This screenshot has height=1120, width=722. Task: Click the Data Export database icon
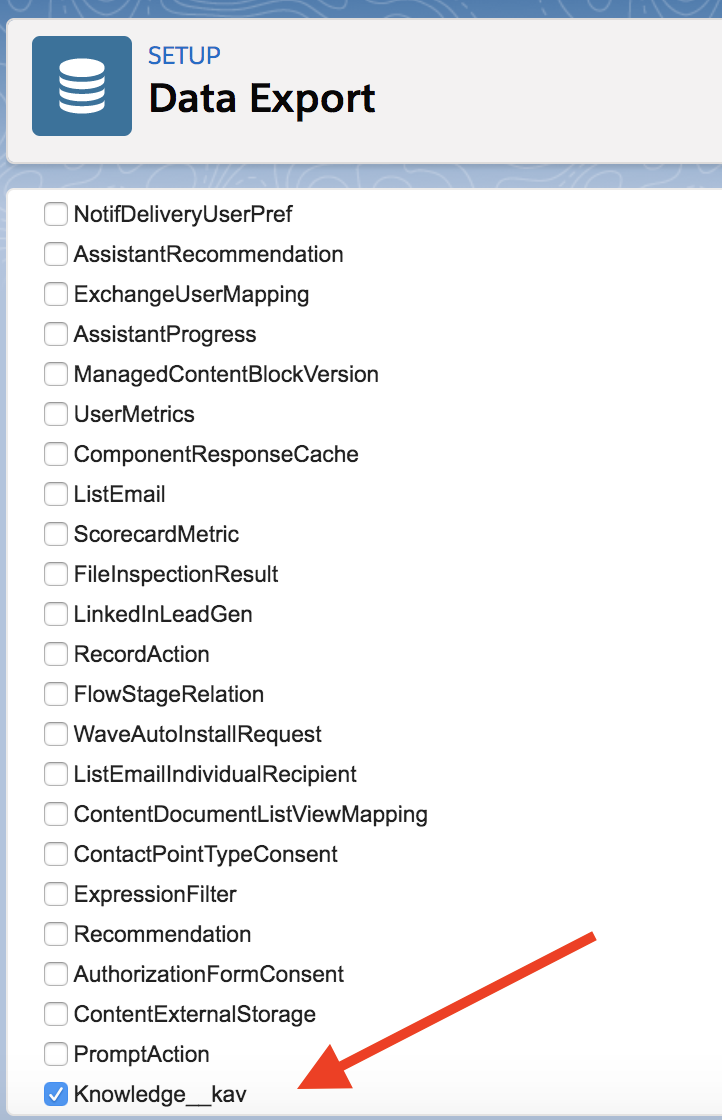82,86
